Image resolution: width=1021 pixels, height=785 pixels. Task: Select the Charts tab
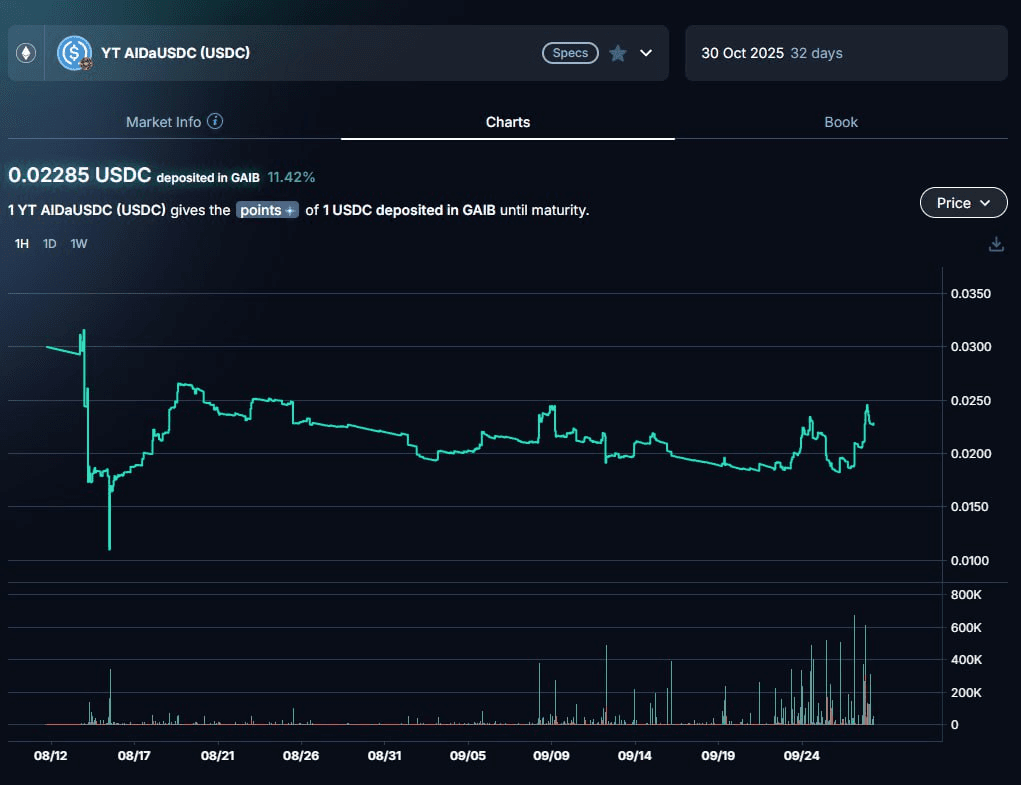click(508, 122)
